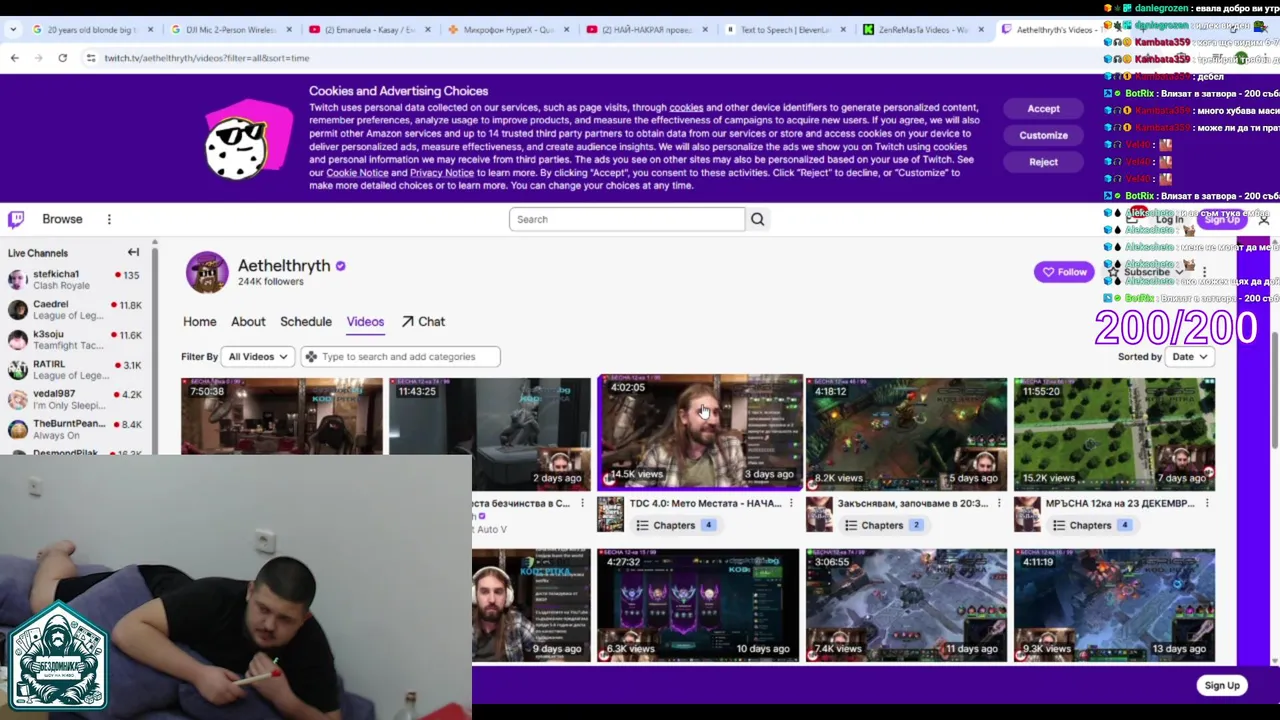Close the DJI Mic 2-Person Wireless tab
The width and height of the screenshot is (1280, 720).
290,30
